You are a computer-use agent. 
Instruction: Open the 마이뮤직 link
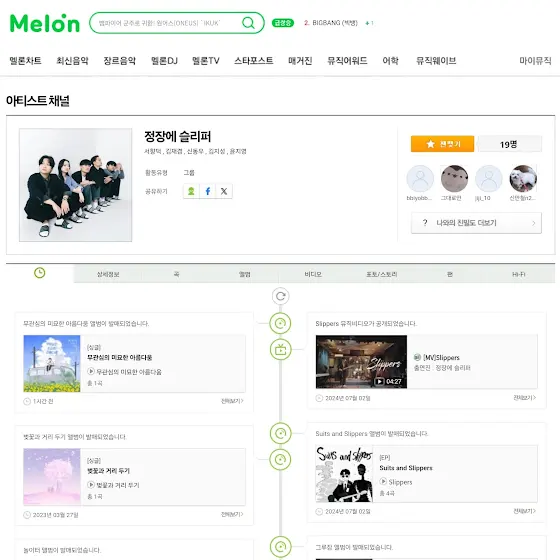coord(535,61)
